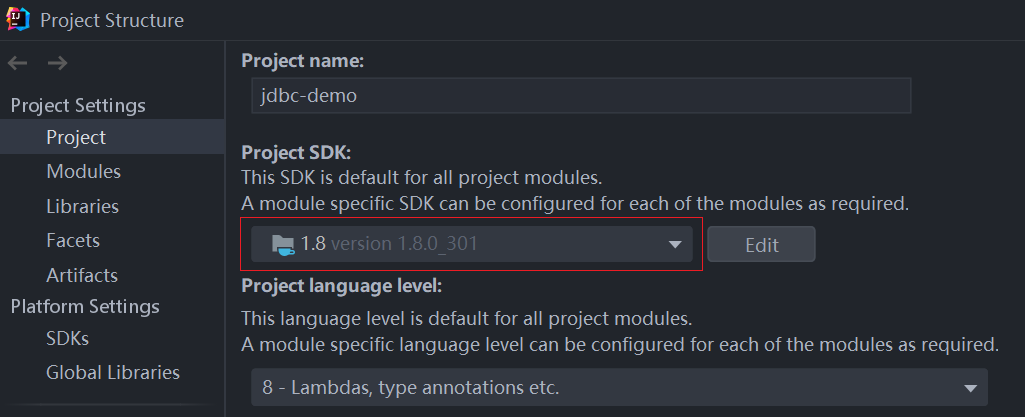Go to the Libraries section
Viewport: 1025px width, 417px height.
point(82,206)
